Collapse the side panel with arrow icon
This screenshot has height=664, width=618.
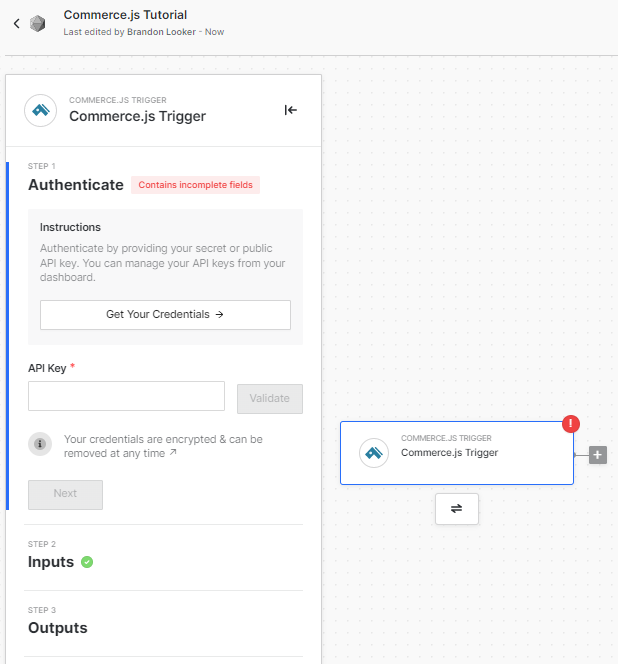pyautogui.click(x=290, y=110)
